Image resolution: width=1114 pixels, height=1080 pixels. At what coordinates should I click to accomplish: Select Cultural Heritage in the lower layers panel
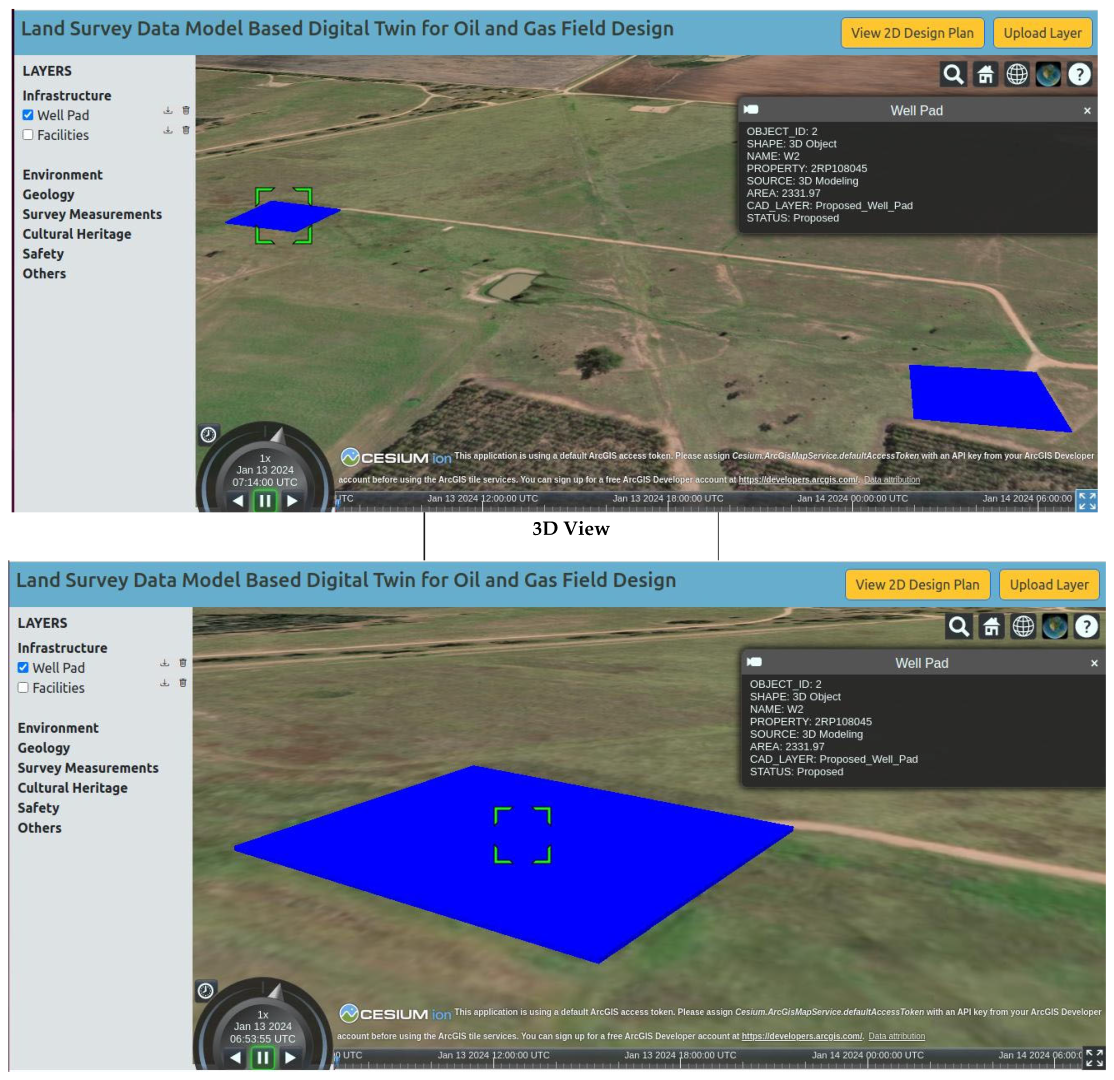[x=72, y=788]
